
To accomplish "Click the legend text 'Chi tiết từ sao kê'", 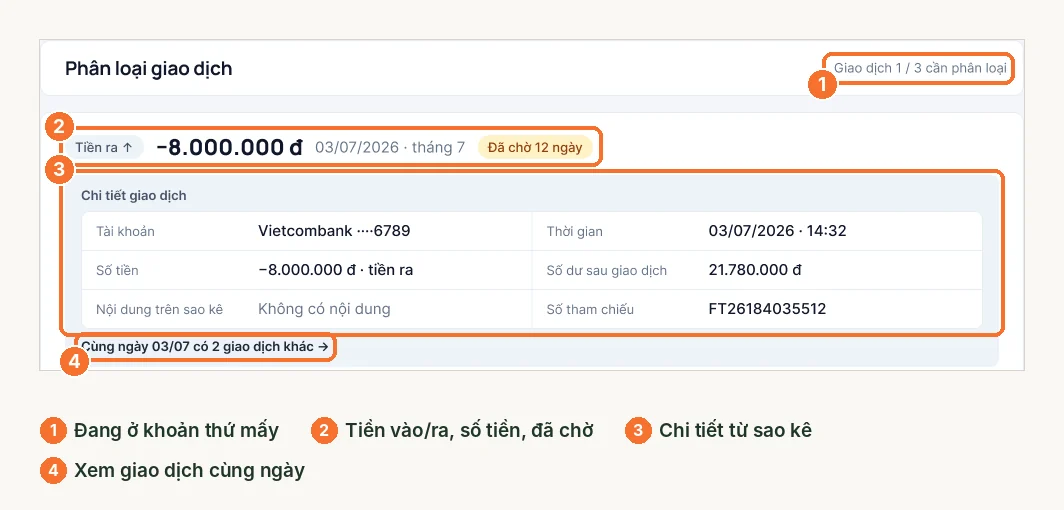I will pyautogui.click(x=736, y=431).
